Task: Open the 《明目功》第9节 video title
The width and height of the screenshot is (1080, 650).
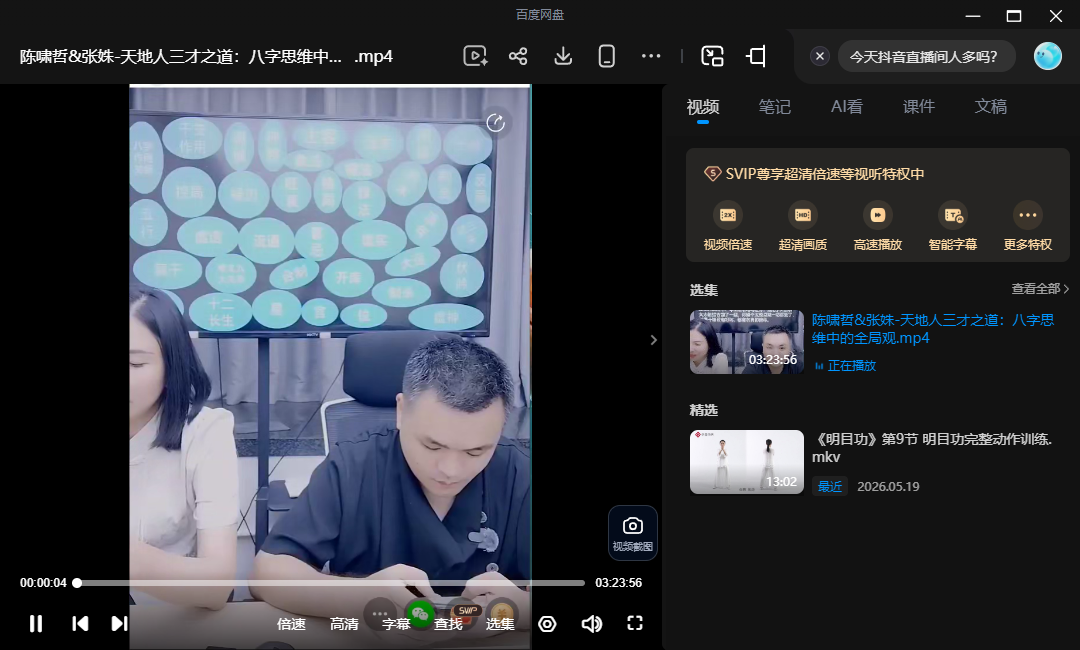Action: [932, 448]
